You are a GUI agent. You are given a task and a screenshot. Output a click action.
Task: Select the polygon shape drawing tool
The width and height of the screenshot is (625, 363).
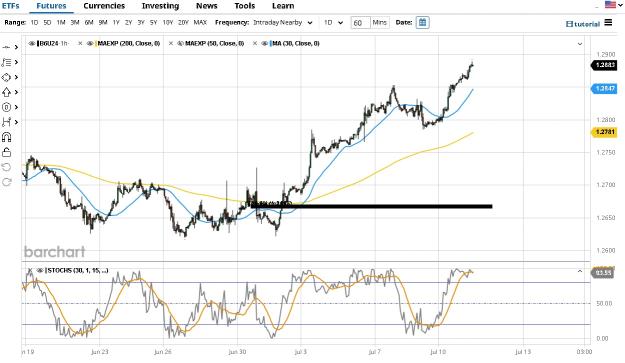6,77
